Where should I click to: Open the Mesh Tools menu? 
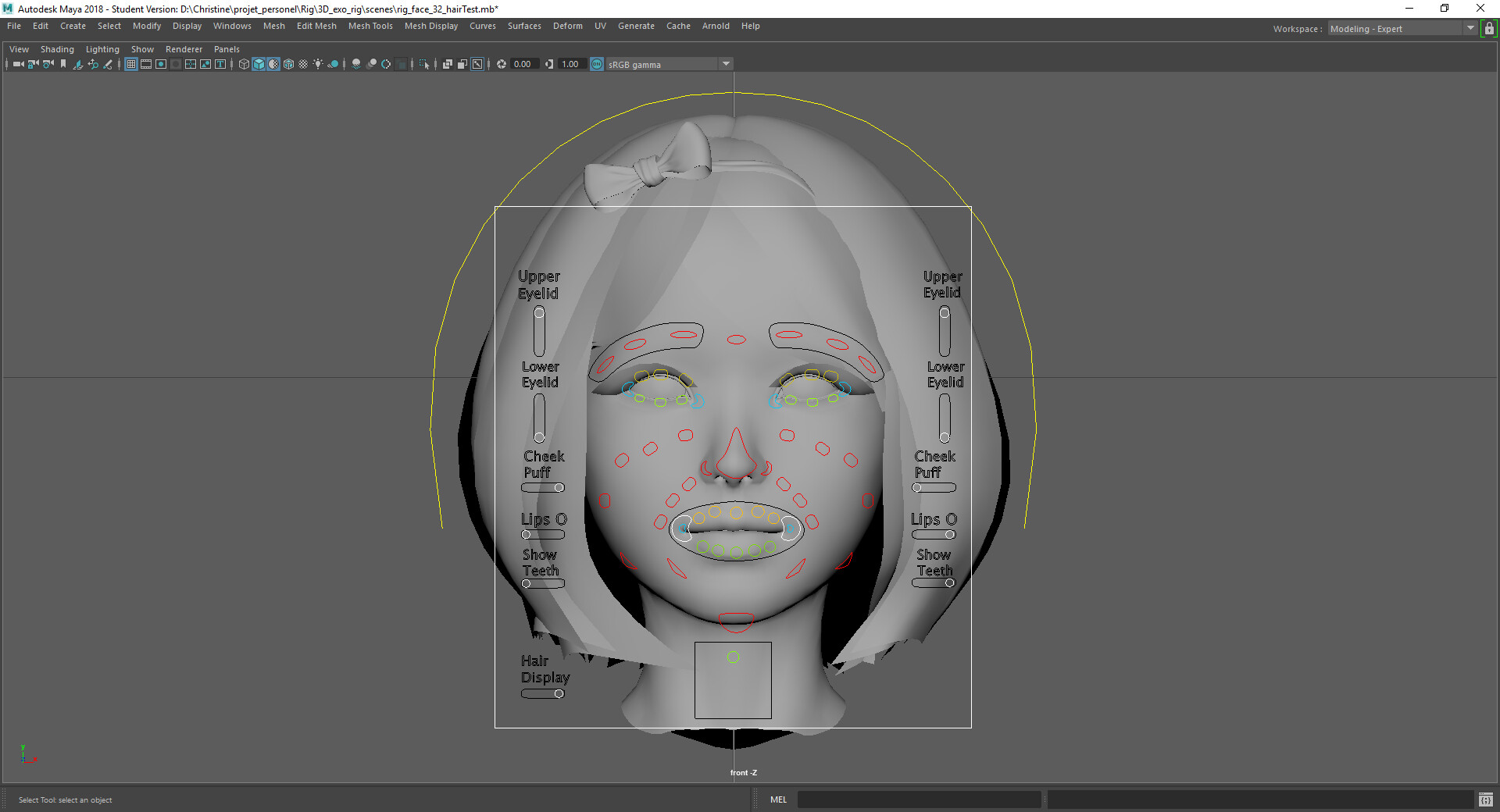(x=370, y=26)
